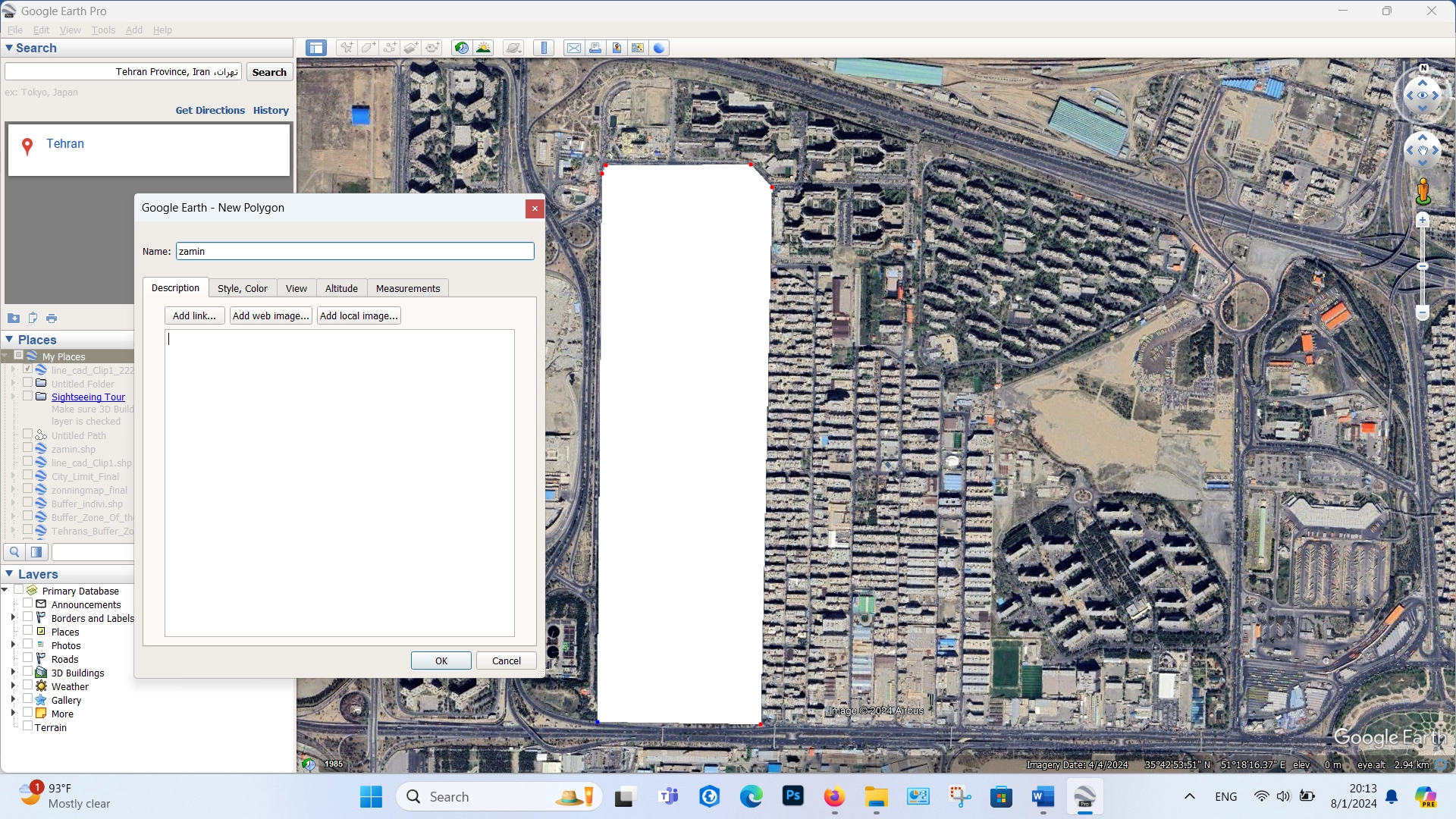
Task: Toggle the line_cad_Clip1_222 layer checkbox
Action: point(27,369)
